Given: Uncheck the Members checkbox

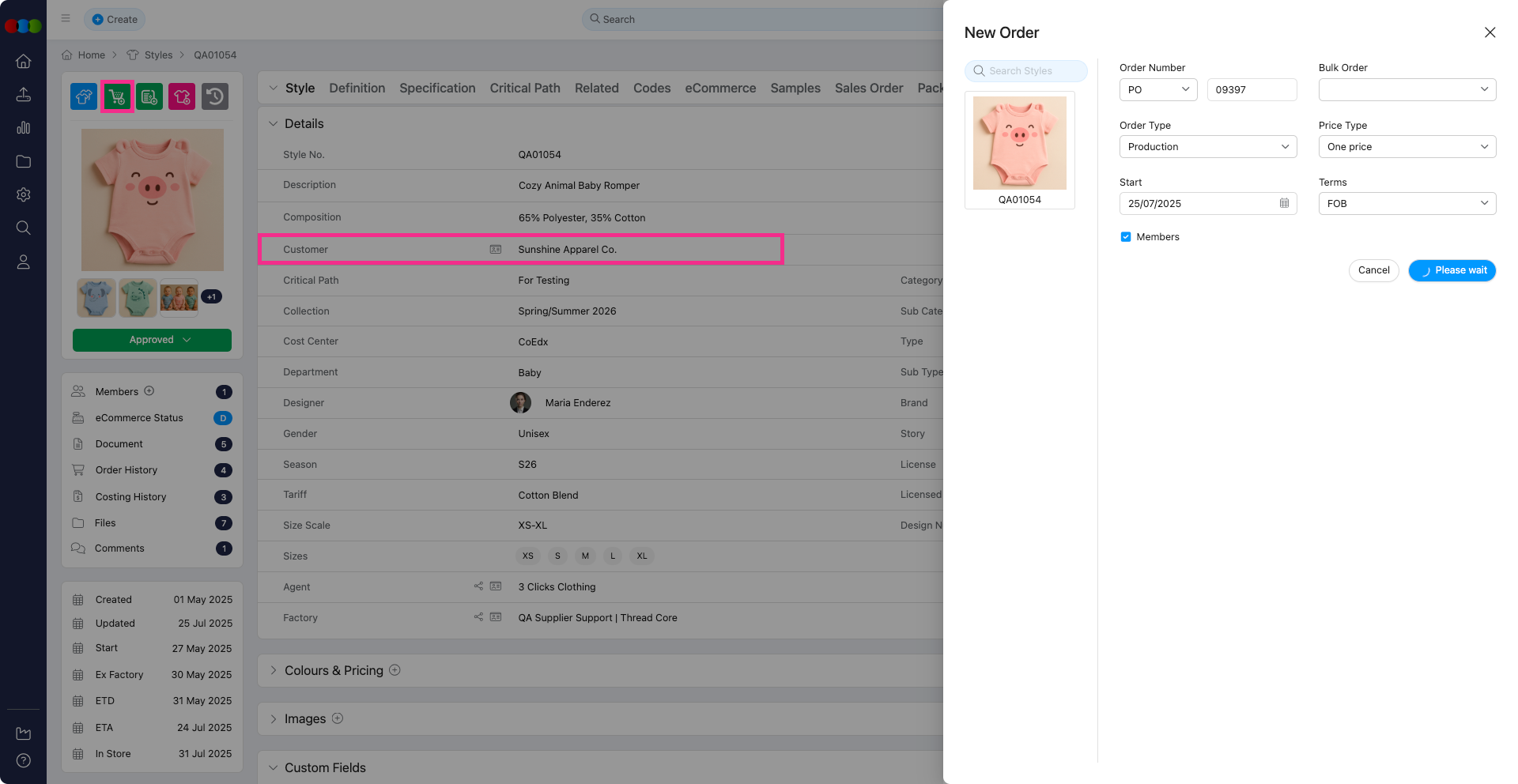Looking at the screenshot, I should coord(1126,237).
